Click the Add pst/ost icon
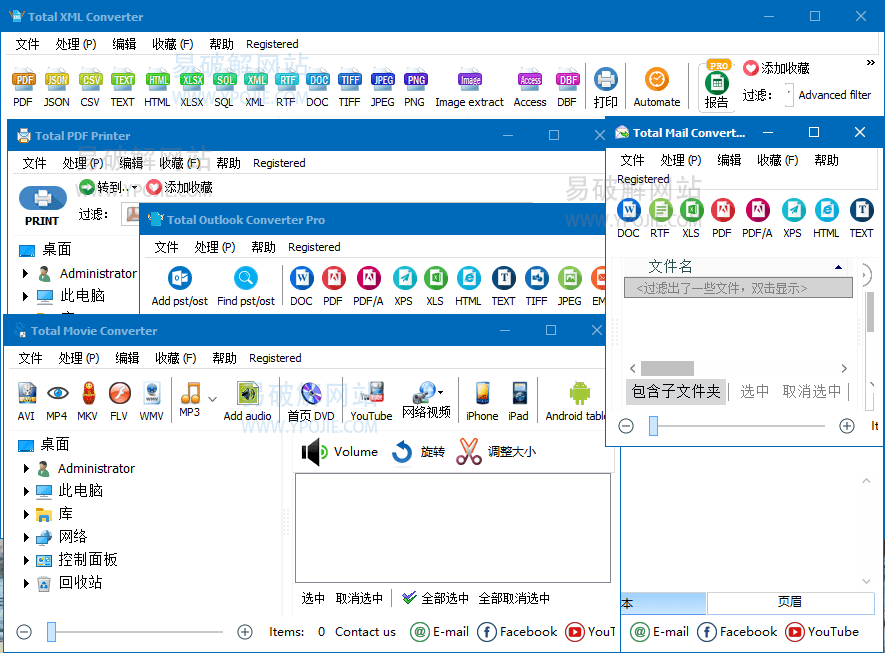 click(180, 279)
